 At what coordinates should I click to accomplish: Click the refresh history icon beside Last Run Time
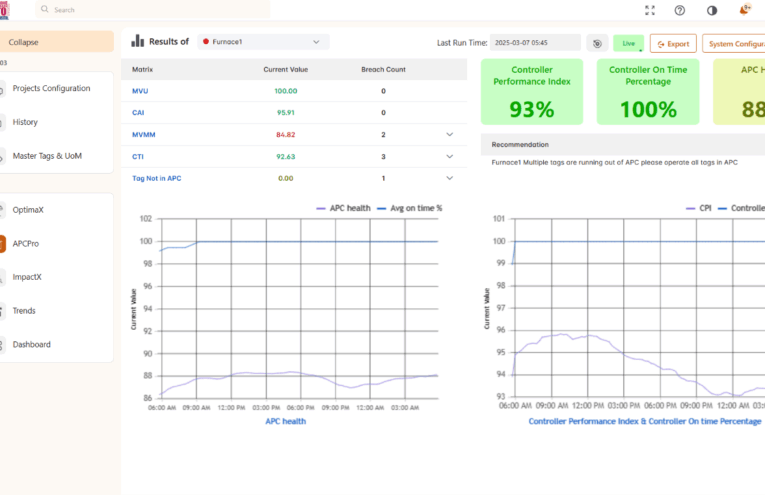point(597,43)
